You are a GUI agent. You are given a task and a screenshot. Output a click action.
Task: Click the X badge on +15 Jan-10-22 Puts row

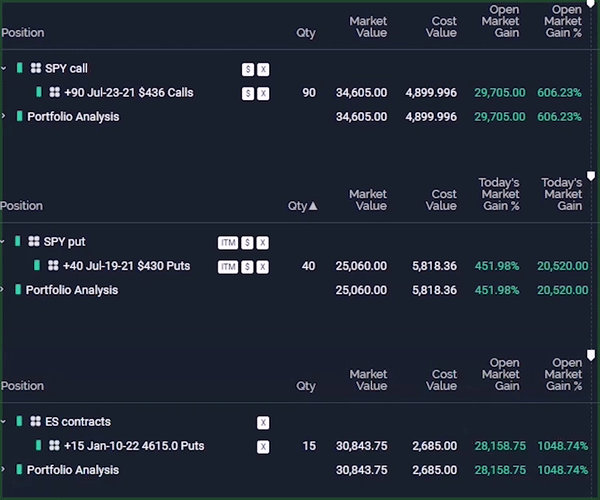[263, 447]
